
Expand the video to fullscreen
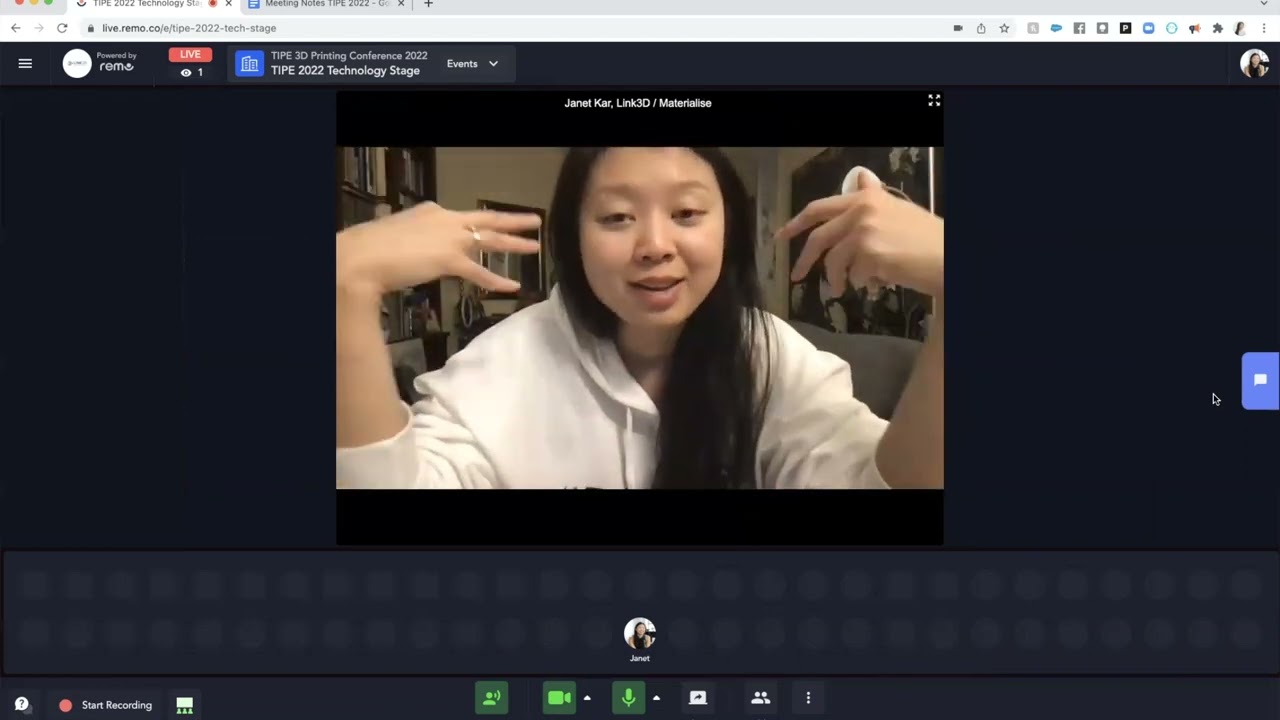pos(934,101)
